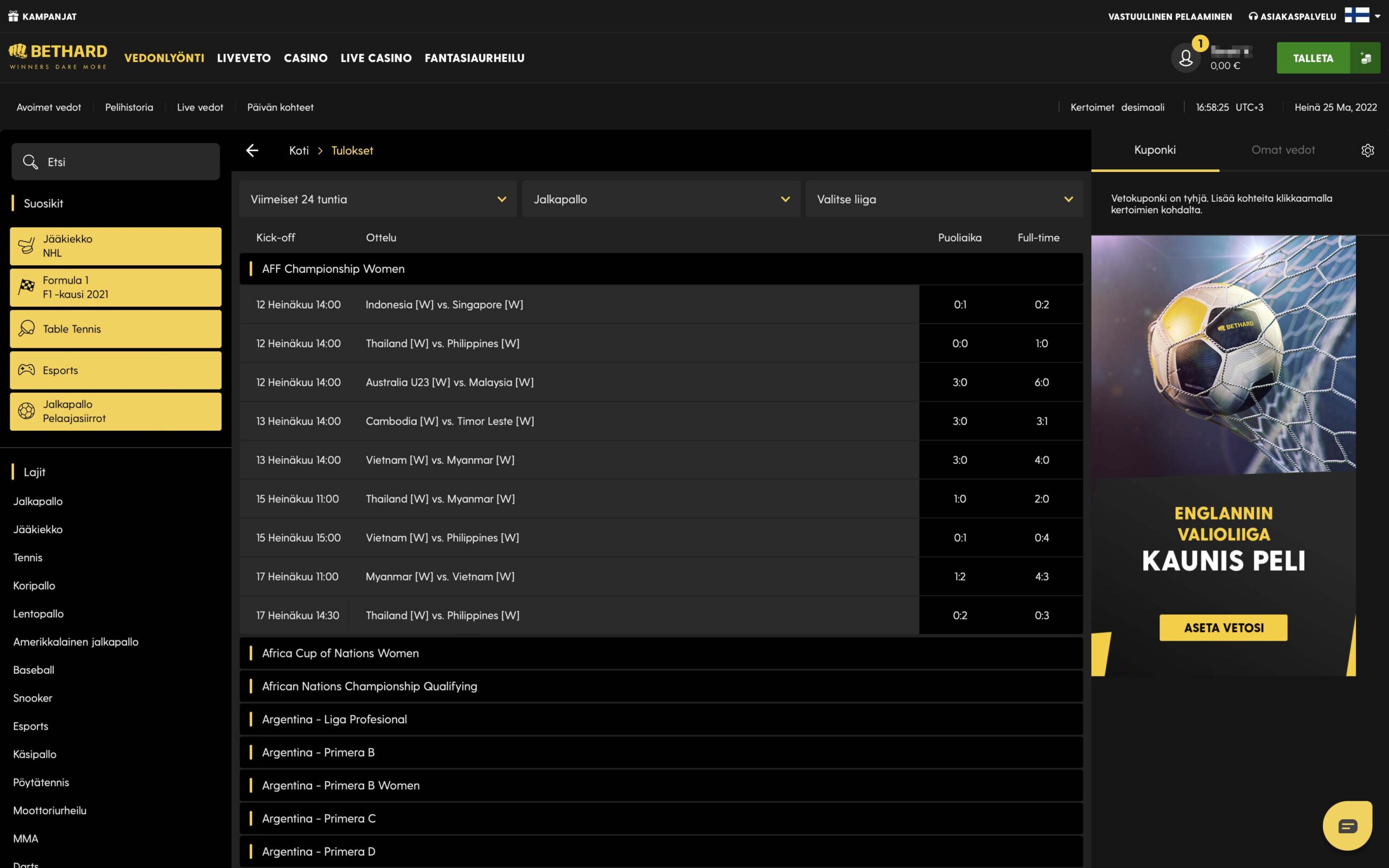Open betting slip settings gear icon
The image size is (1389, 868).
pos(1367,150)
